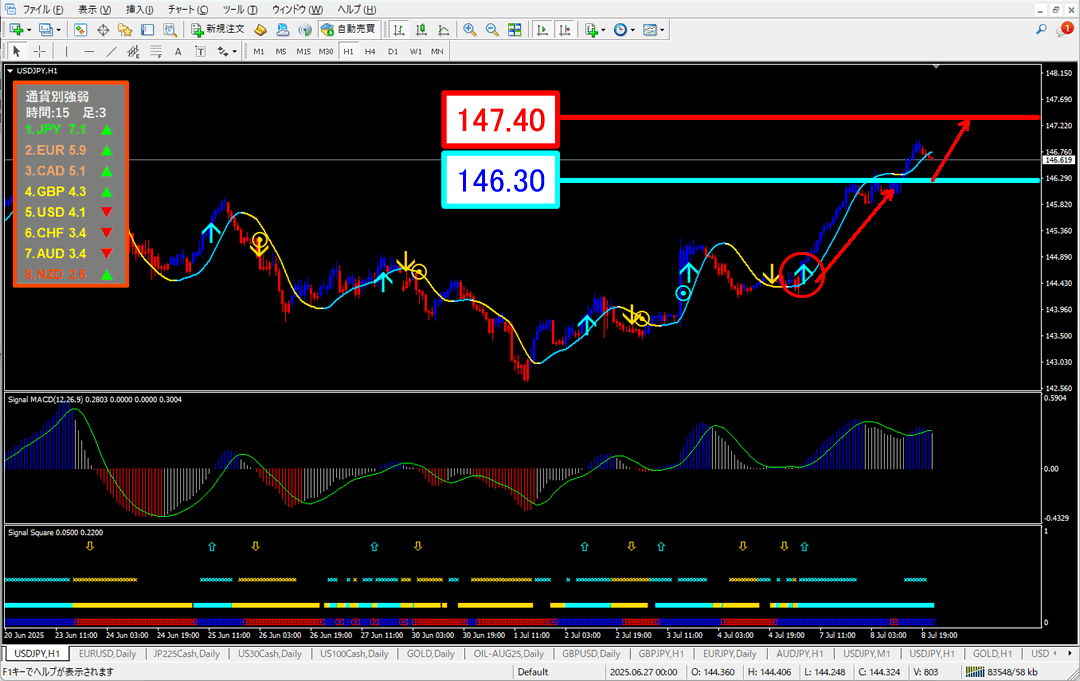Switch to the EURUSD,Daily chart tab
This screenshot has height=681, width=1080.
tap(107, 653)
